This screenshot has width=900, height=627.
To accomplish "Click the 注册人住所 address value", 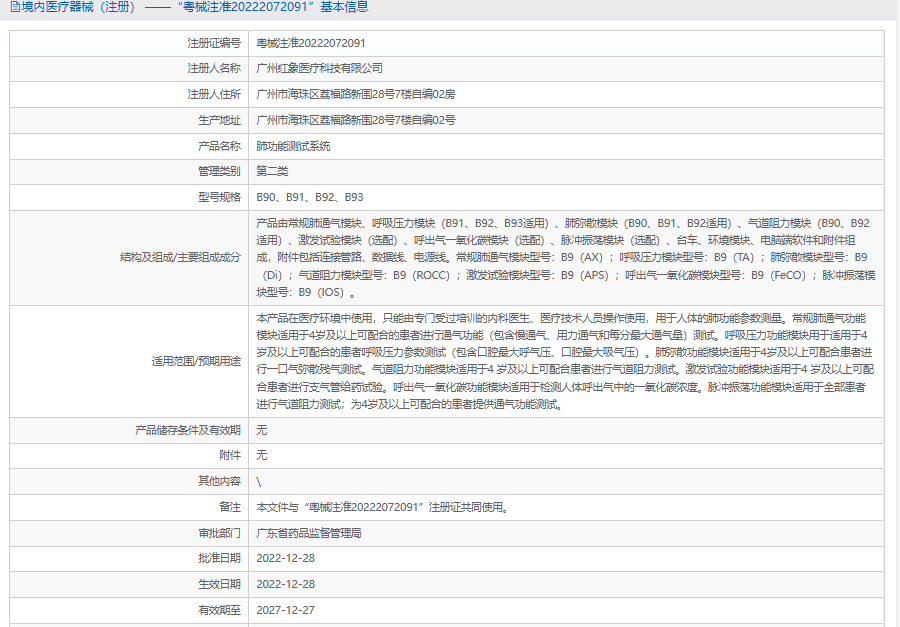I will [x=355, y=94].
